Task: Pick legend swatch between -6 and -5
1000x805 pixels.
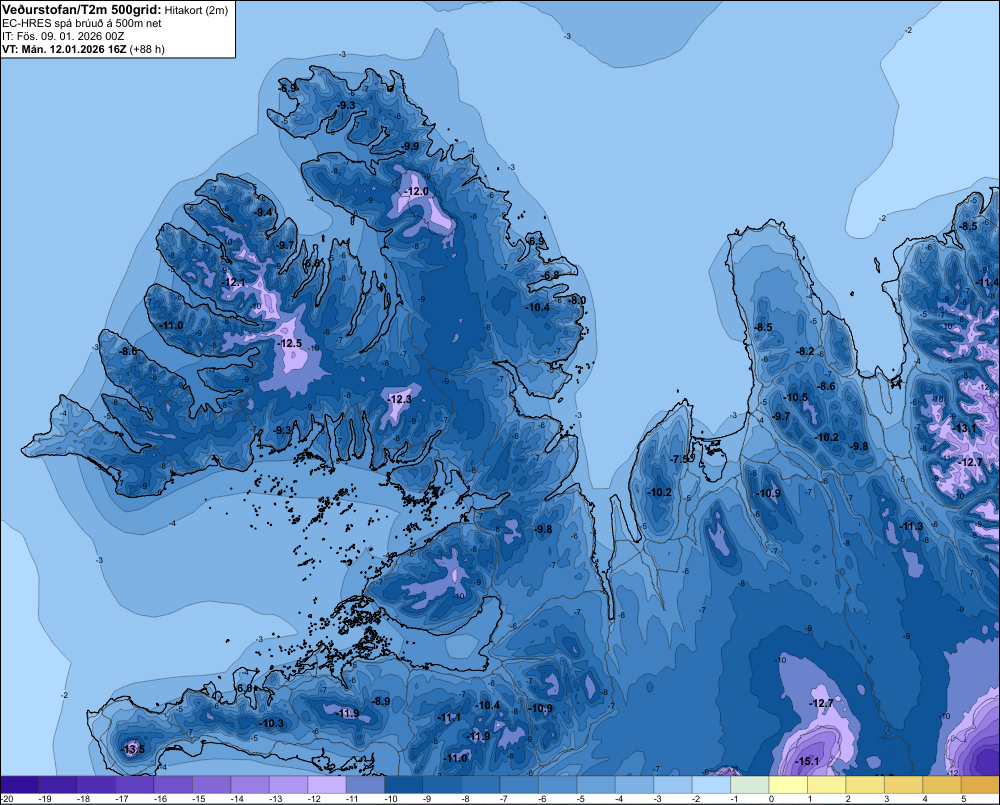Action: 557,785
